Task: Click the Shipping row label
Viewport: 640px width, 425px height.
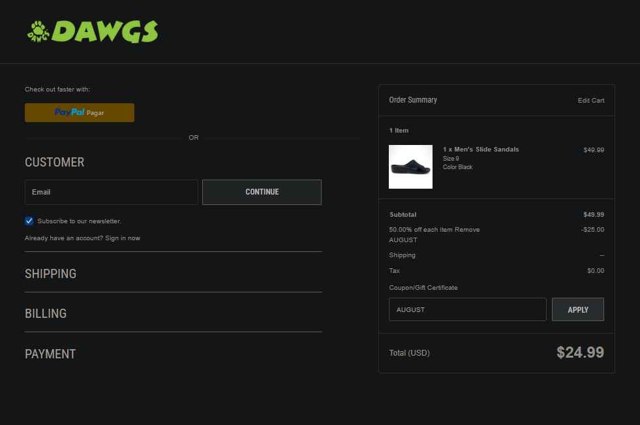Action: [402, 255]
